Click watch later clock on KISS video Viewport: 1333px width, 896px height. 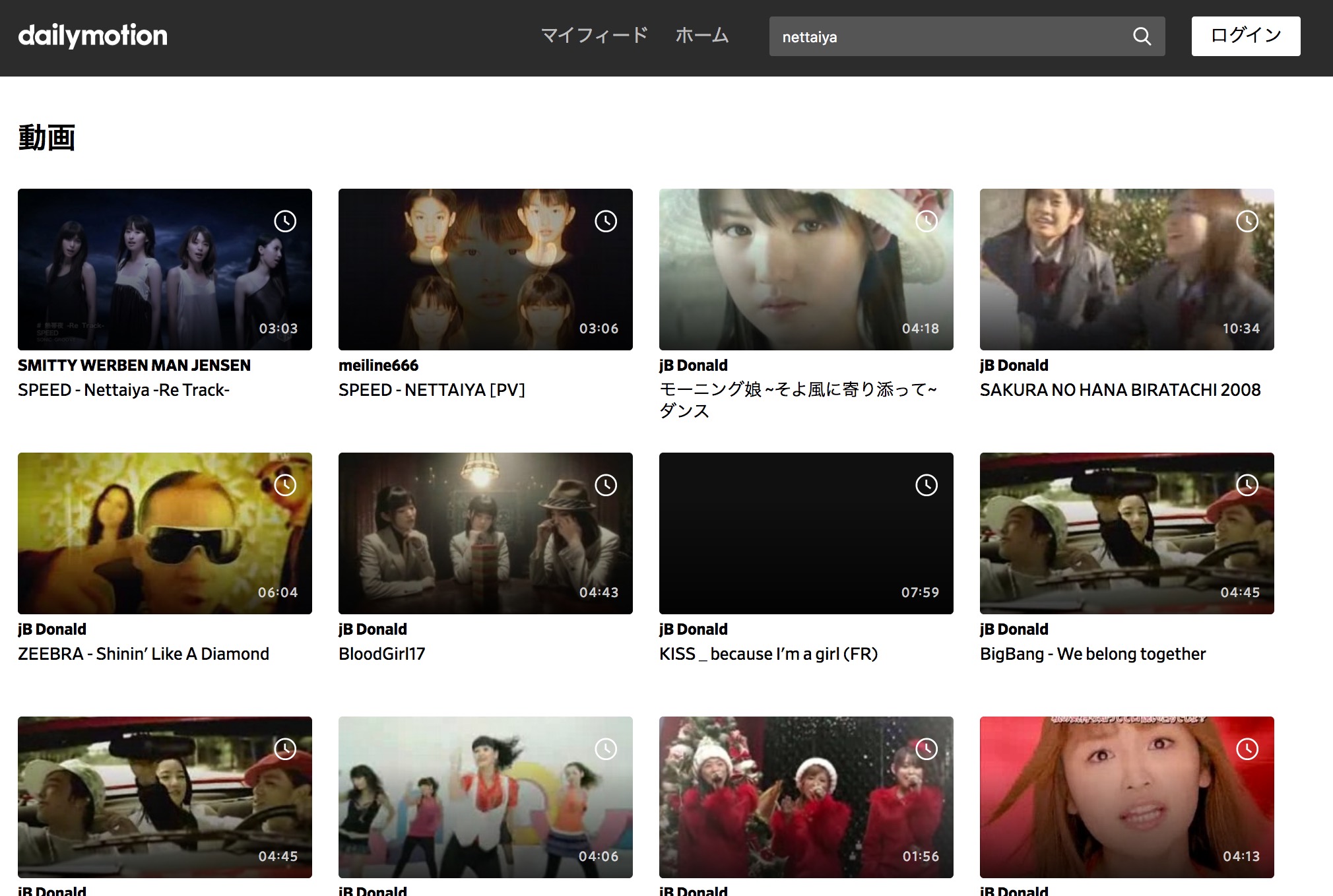pyautogui.click(x=927, y=485)
